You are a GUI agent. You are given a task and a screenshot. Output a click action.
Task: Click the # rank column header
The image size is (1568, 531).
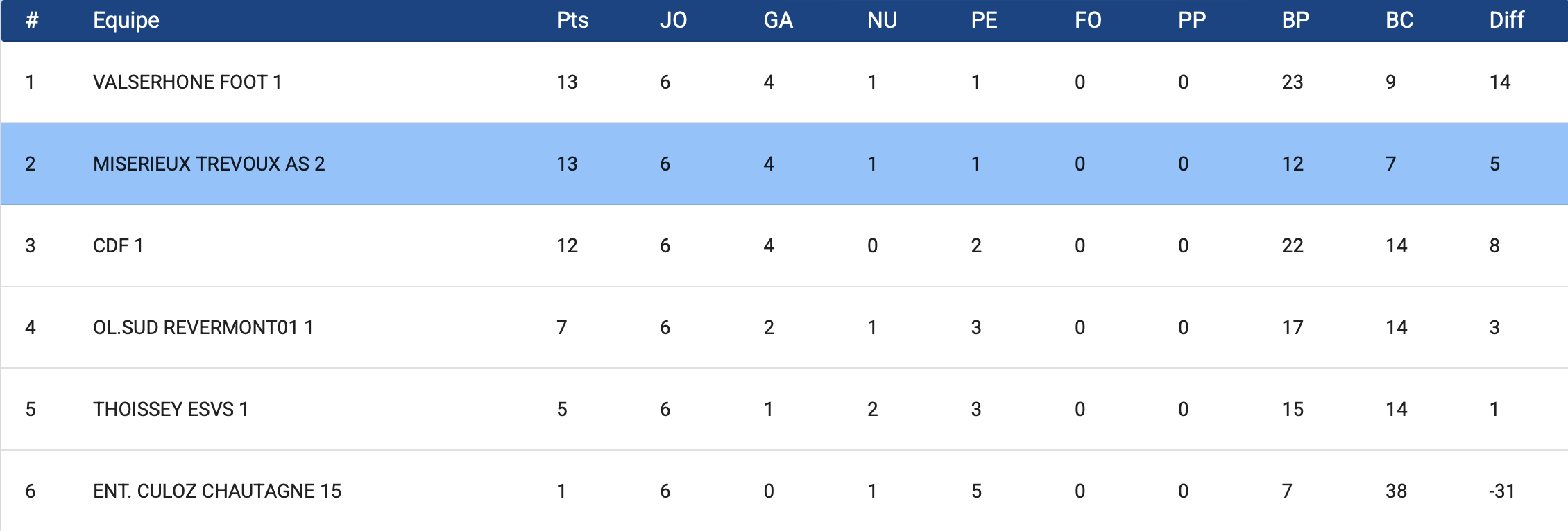pos(32,20)
